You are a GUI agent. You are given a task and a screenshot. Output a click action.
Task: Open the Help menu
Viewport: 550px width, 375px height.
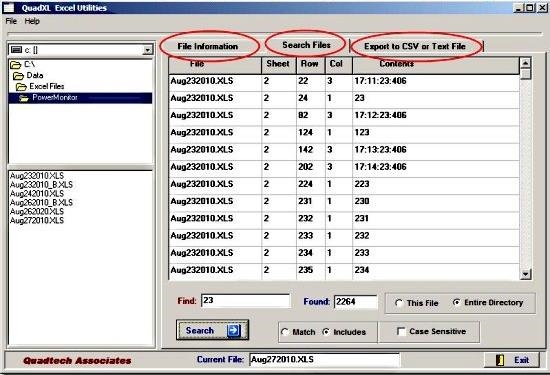tap(32, 21)
